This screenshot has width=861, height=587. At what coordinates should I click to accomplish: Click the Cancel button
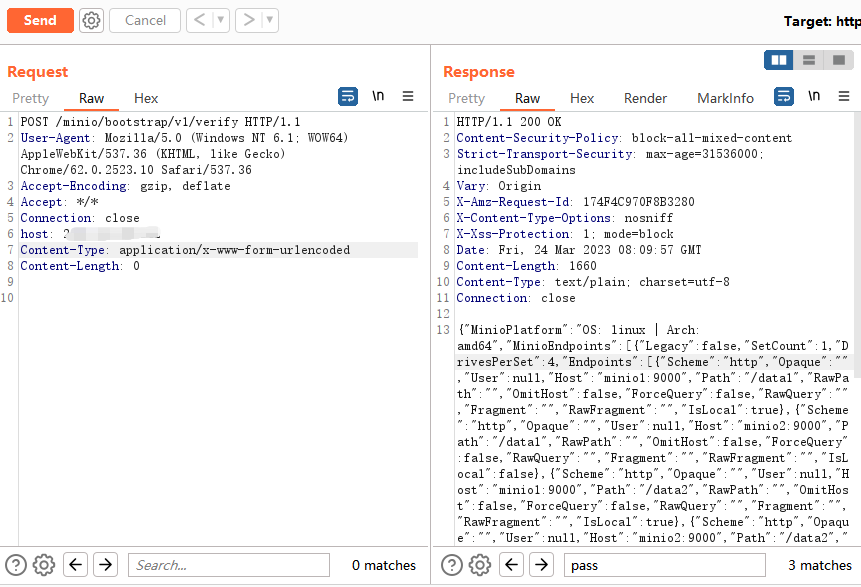(145, 20)
